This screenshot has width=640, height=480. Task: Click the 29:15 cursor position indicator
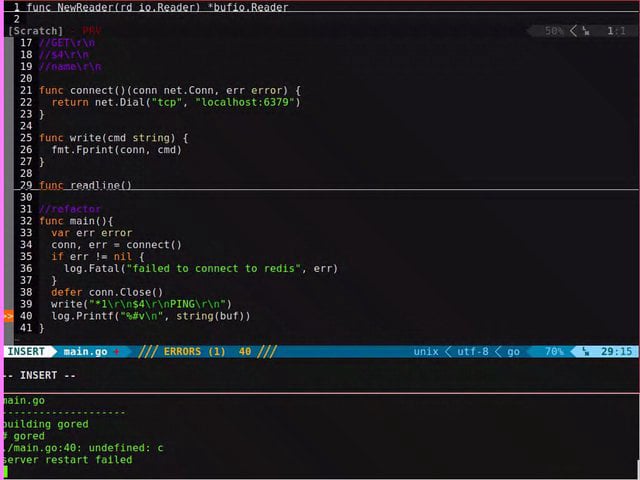point(616,352)
